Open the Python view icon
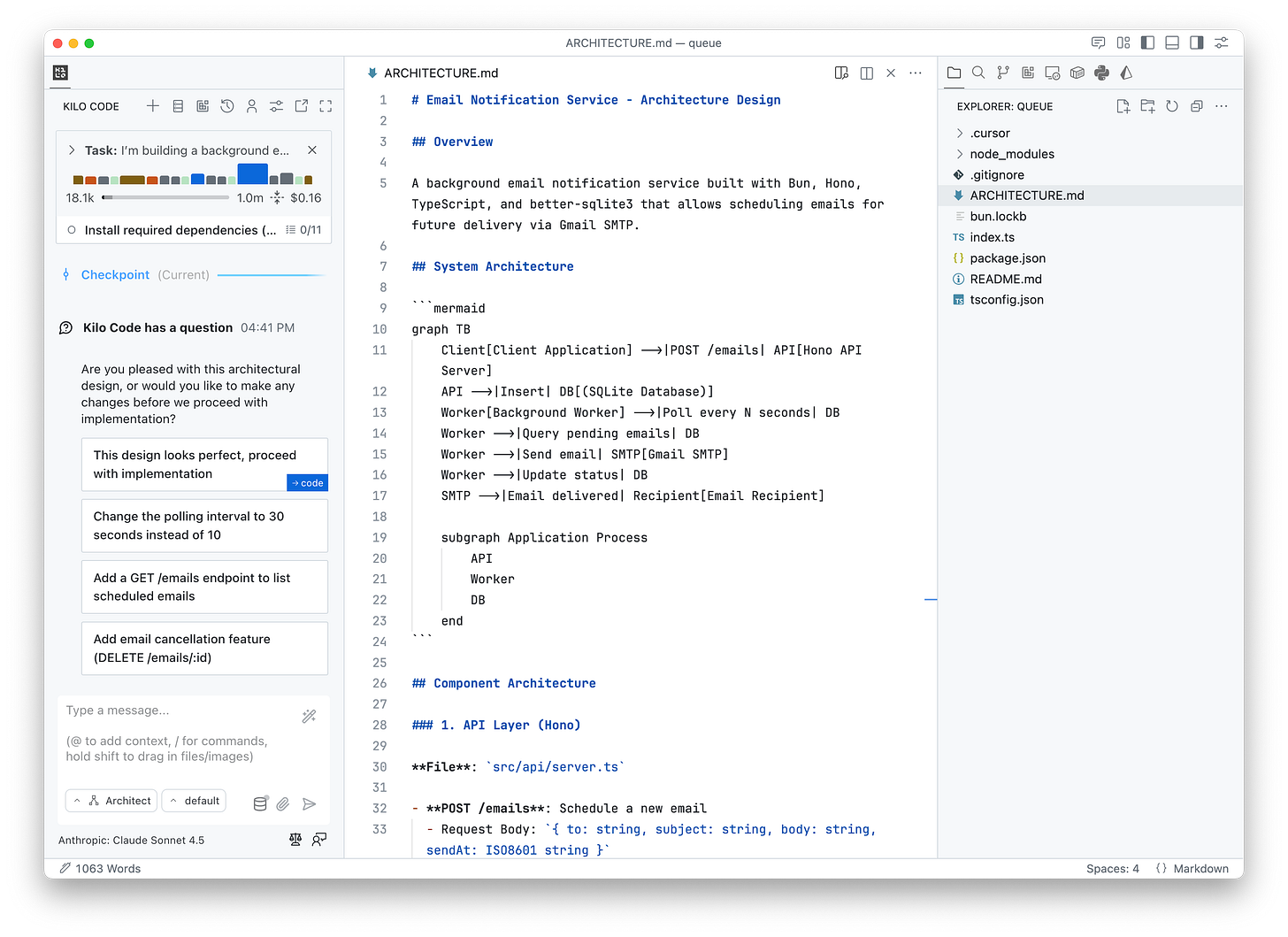This screenshot has height=937, width=1288. [x=1101, y=73]
